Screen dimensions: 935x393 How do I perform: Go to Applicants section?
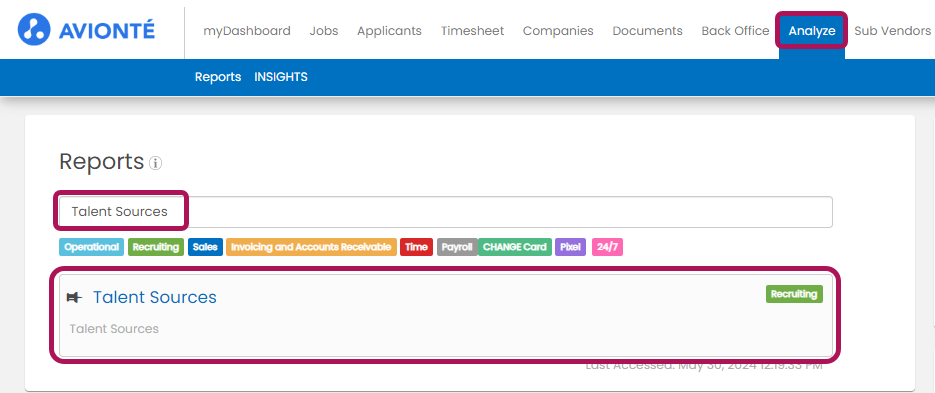coord(389,31)
